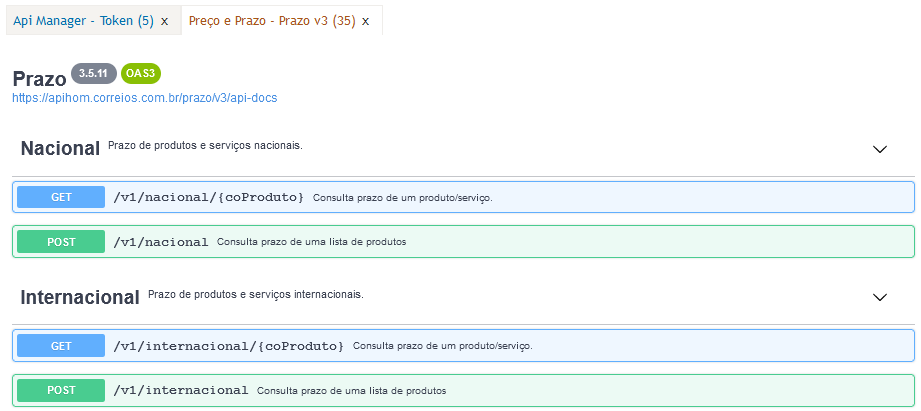This screenshot has height=411, width=921.
Task: Click the /v1/nacional path in the POST row
Action: pyautogui.click(x=160, y=241)
